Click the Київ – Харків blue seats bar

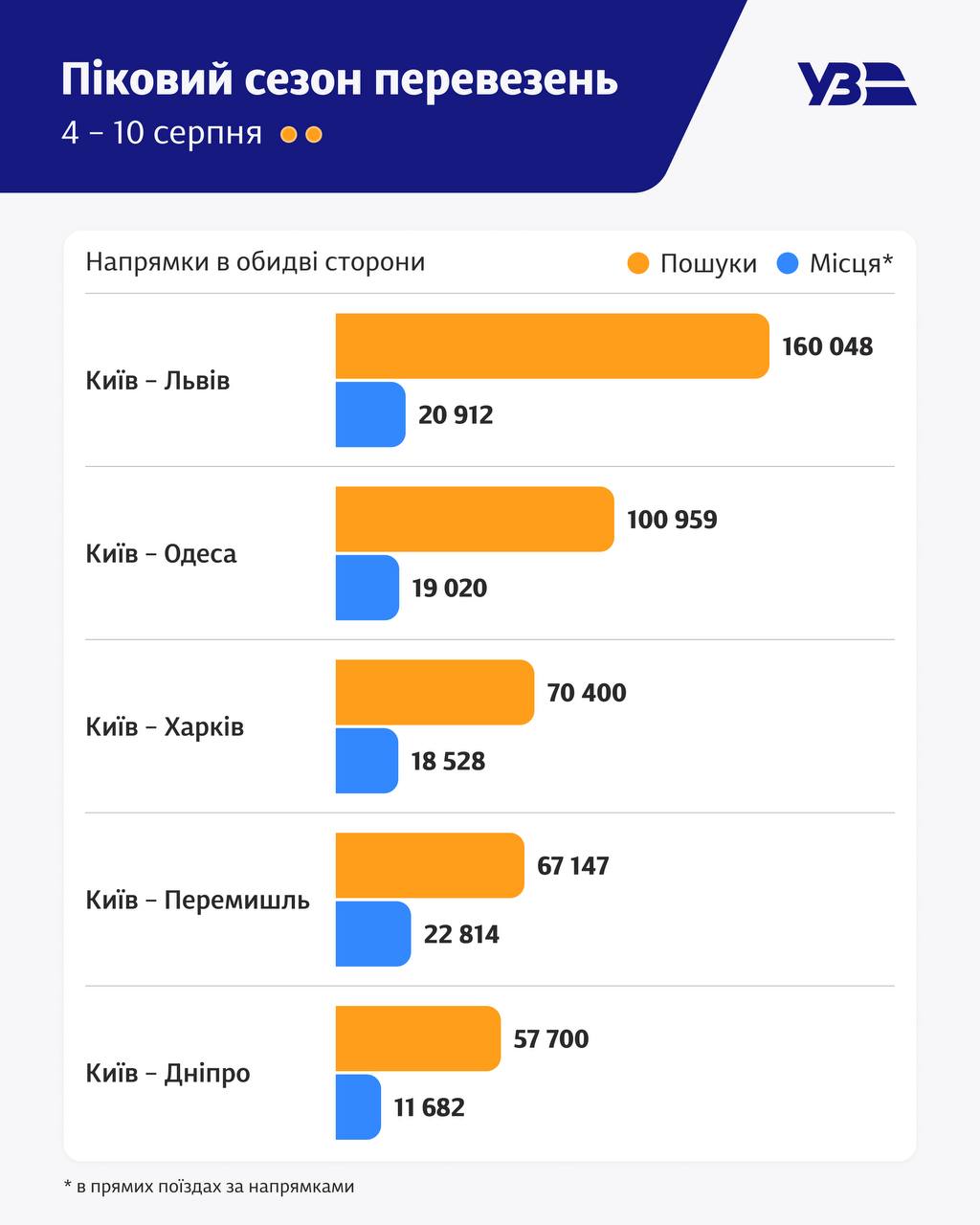tap(366, 761)
